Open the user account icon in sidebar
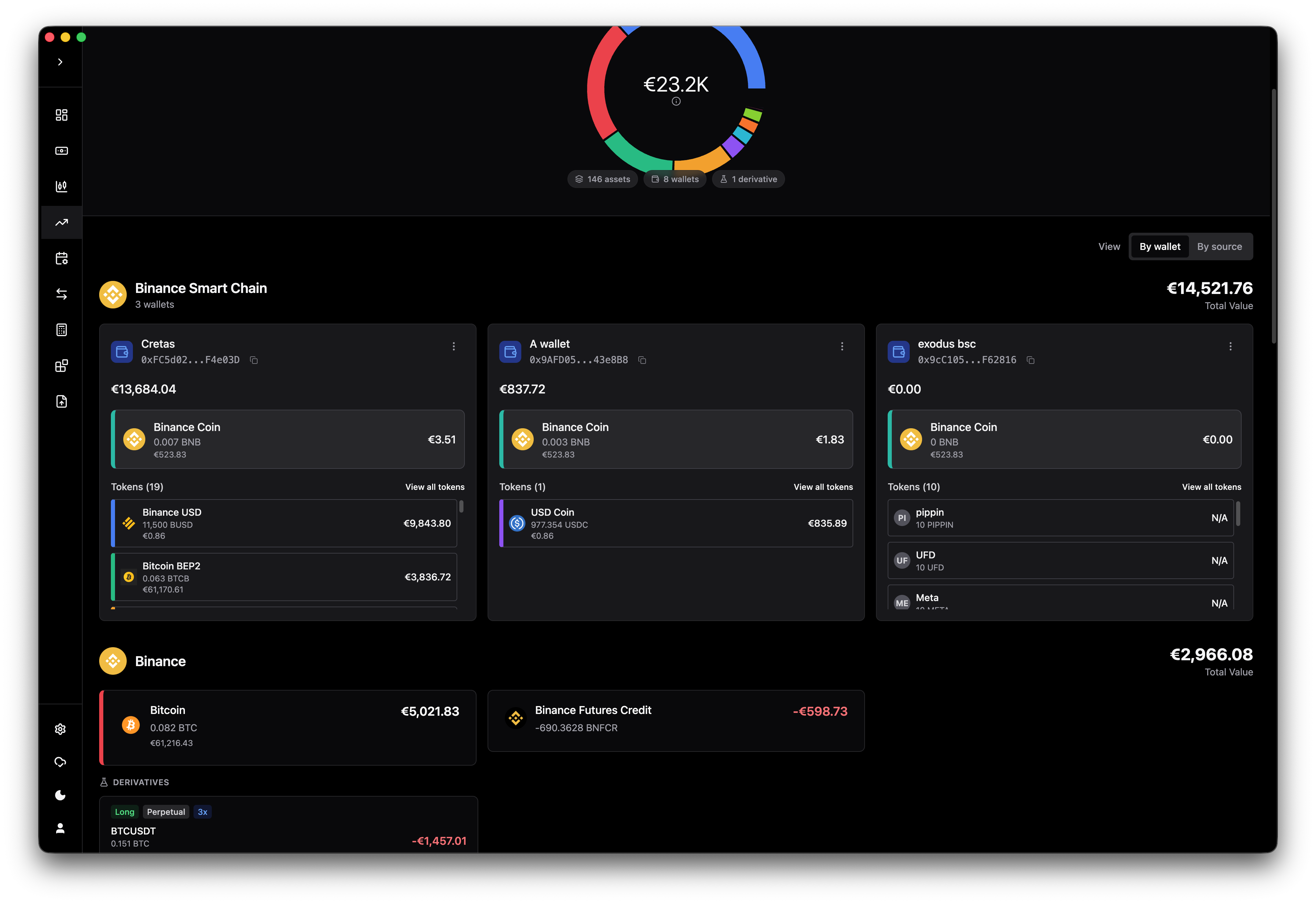This screenshot has width=1316, height=904. 60,829
